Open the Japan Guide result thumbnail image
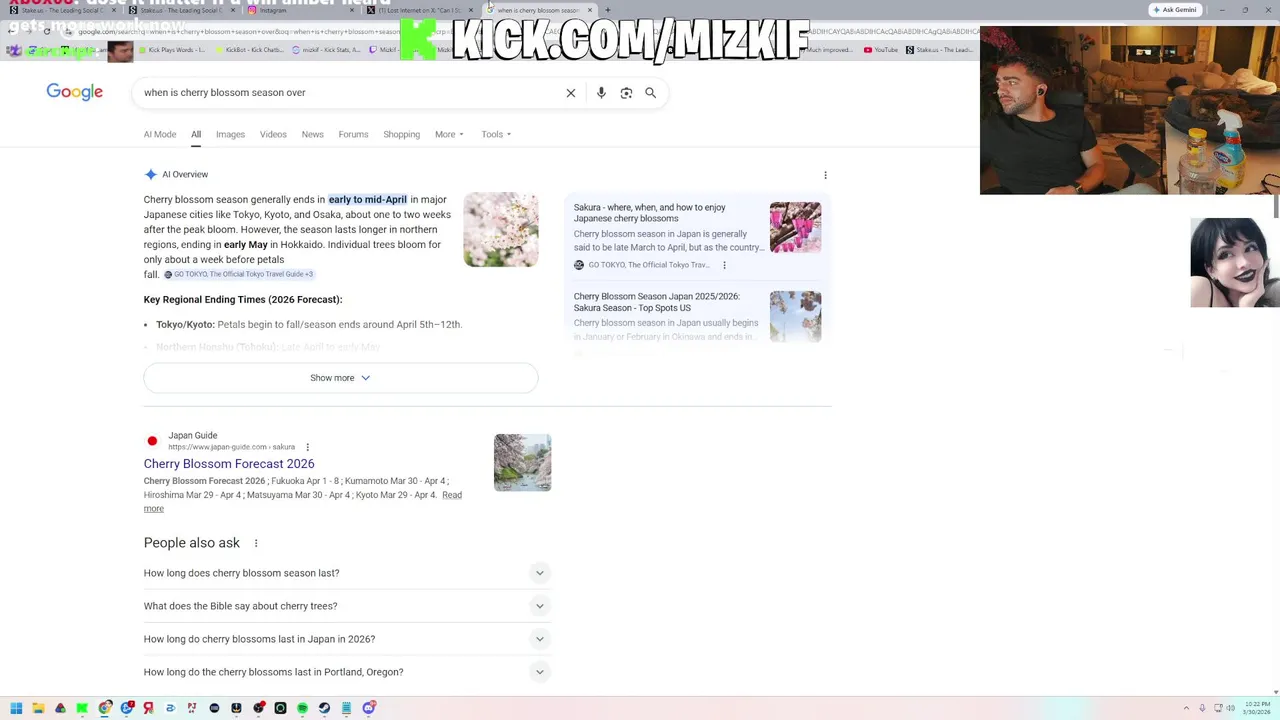The width and height of the screenshot is (1280, 720). coord(522,463)
